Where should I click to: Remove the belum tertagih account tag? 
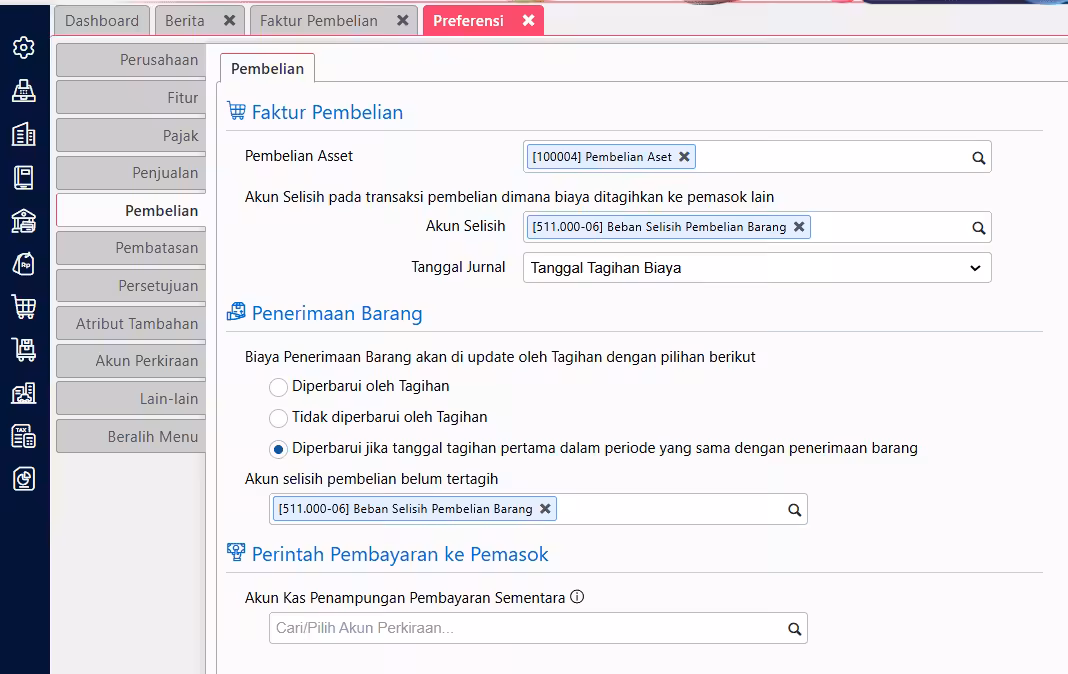tap(545, 509)
